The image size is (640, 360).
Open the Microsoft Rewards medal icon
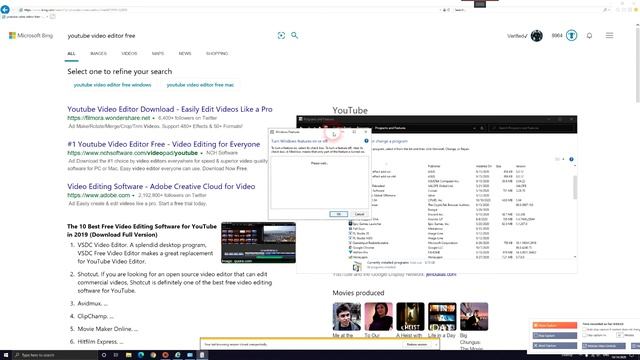(571, 36)
